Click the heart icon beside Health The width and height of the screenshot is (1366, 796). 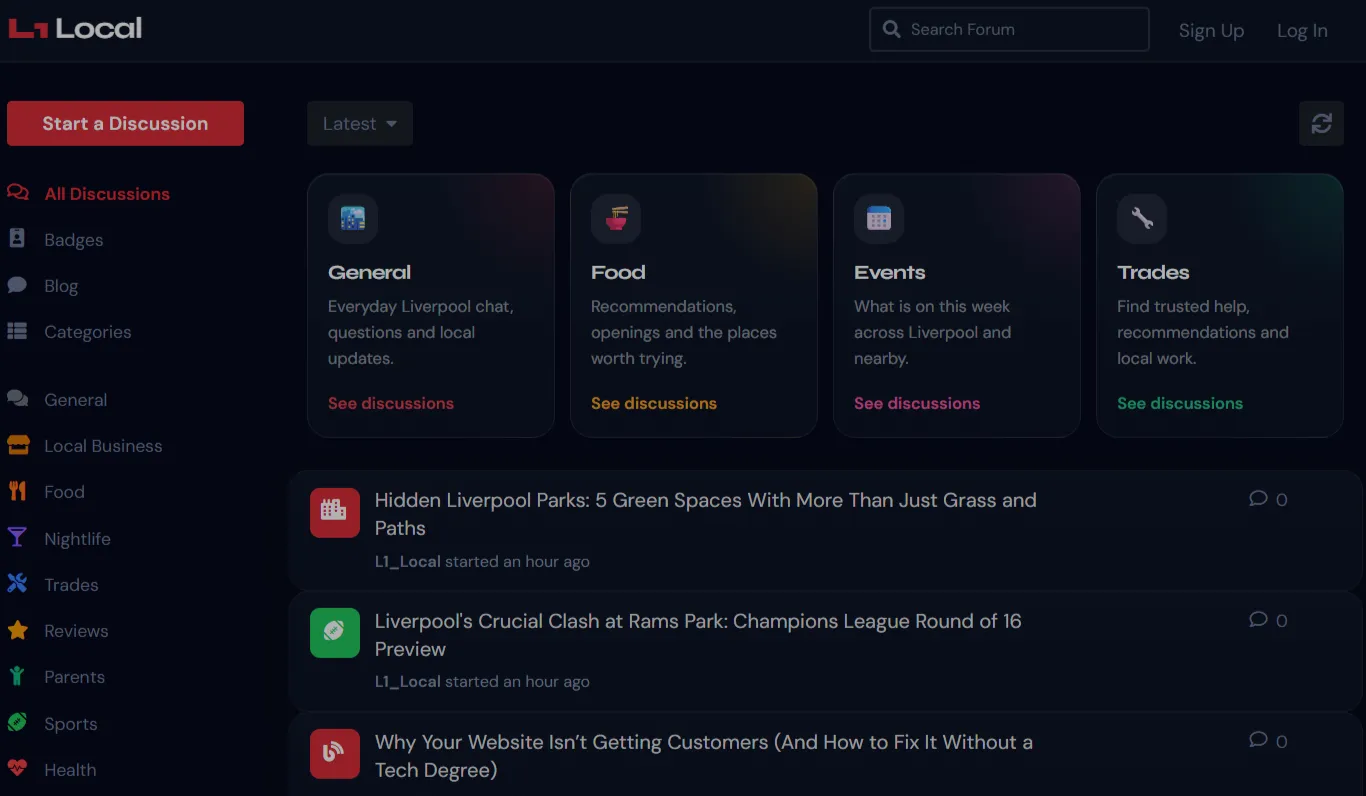18,769
